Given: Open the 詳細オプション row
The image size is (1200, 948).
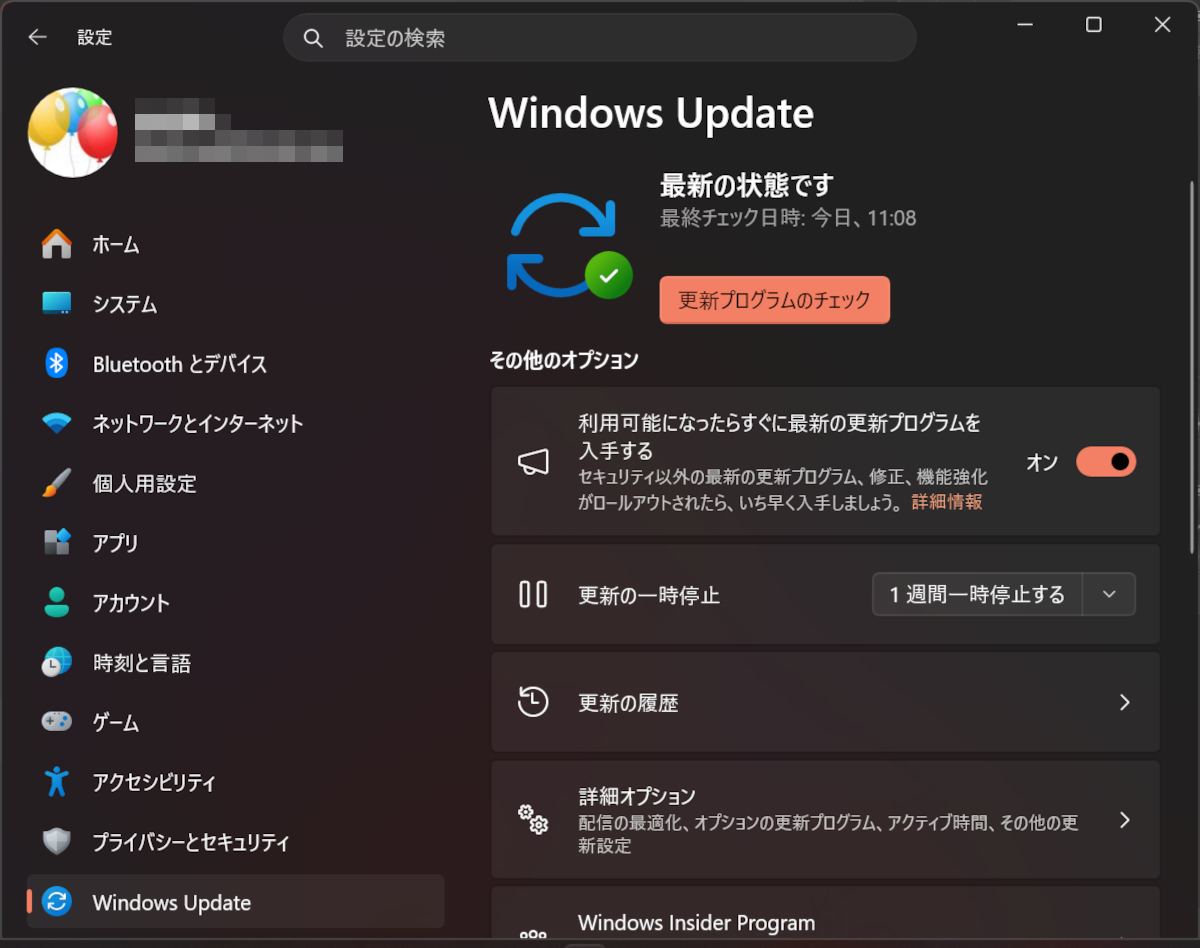Looking at the screenshot, I should point(825,819).
